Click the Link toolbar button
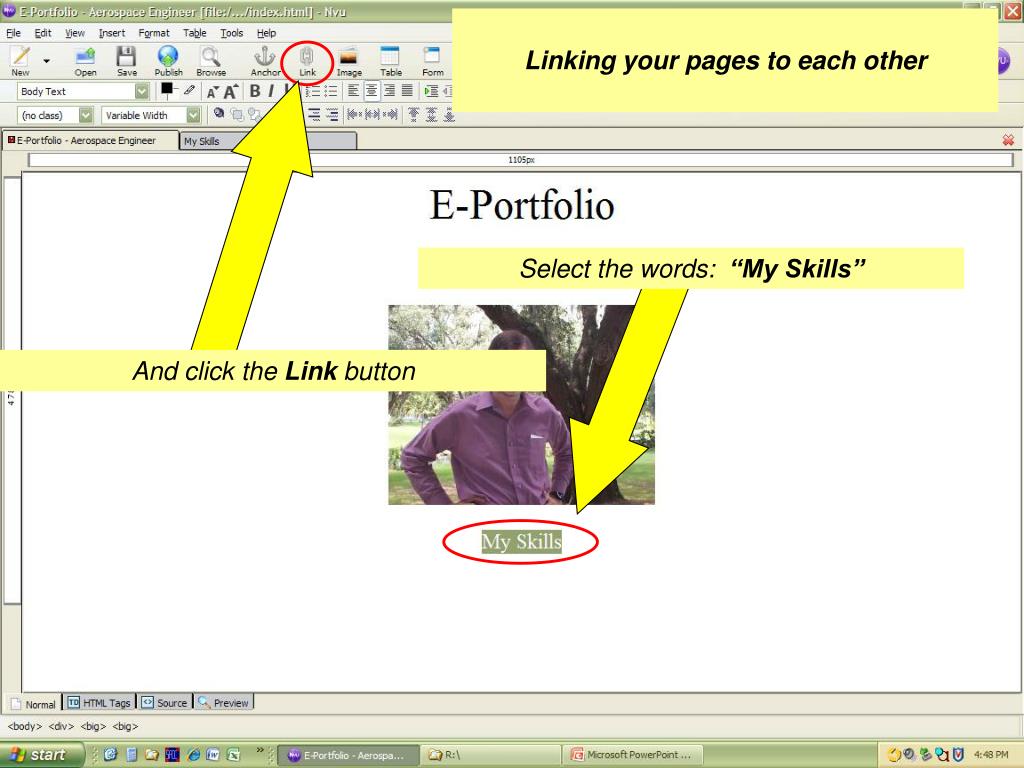 (307, 61)
